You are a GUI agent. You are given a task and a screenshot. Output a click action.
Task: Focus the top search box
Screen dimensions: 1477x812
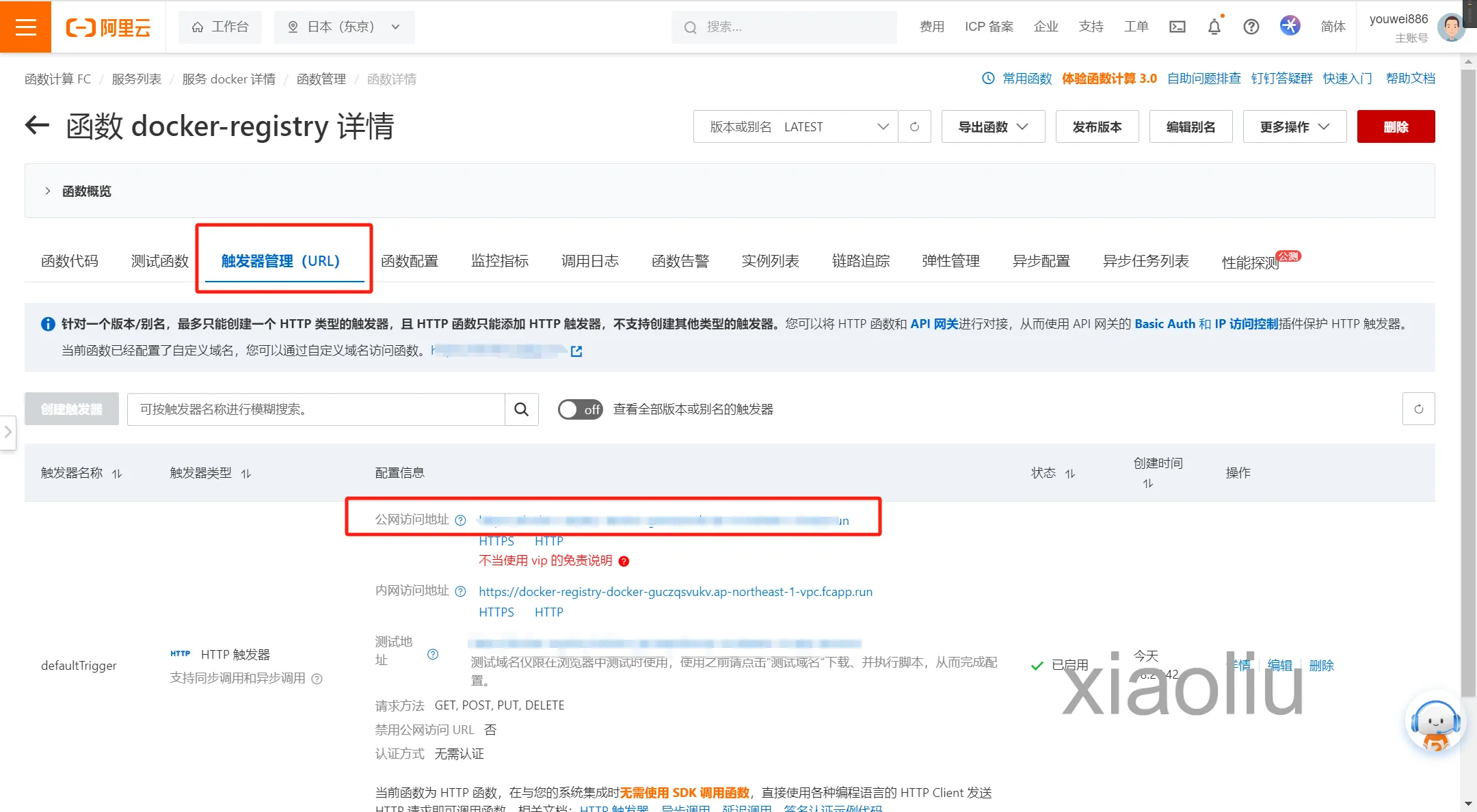[x=784, y=27]
